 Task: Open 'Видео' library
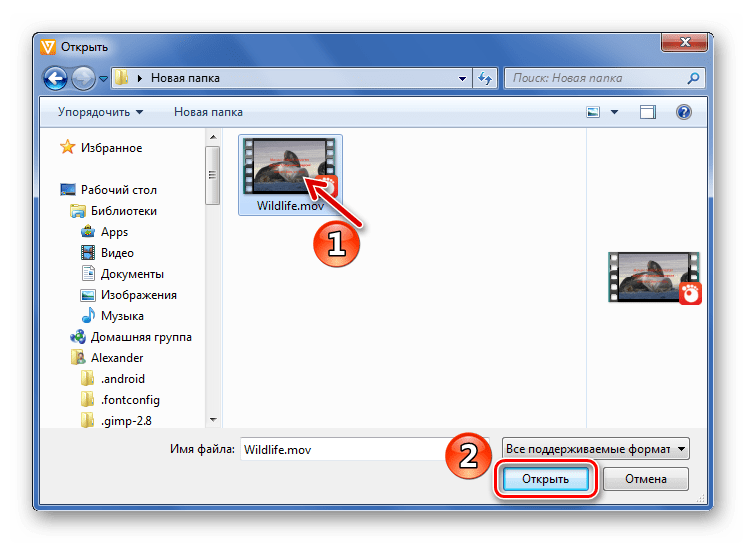click(x=117, y=253)
